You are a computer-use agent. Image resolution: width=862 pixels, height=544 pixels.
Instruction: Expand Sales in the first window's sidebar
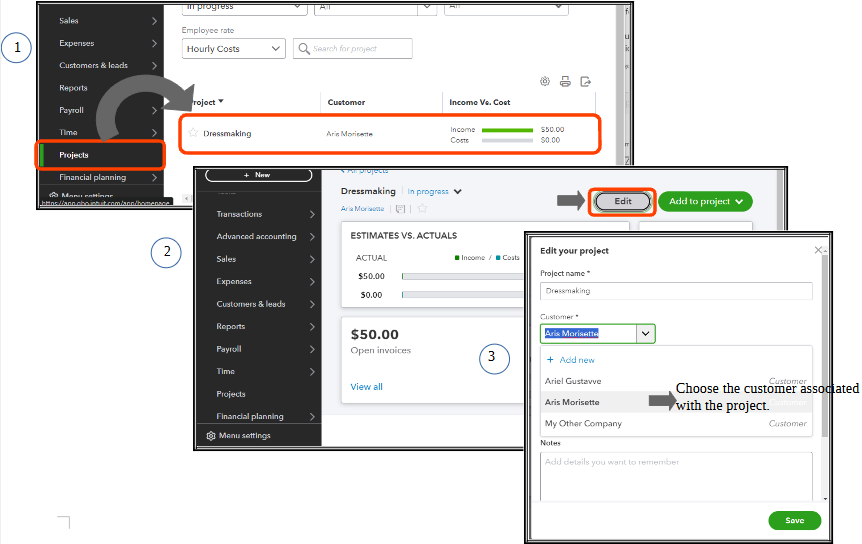pyautogui.click(x=154, y=21)
